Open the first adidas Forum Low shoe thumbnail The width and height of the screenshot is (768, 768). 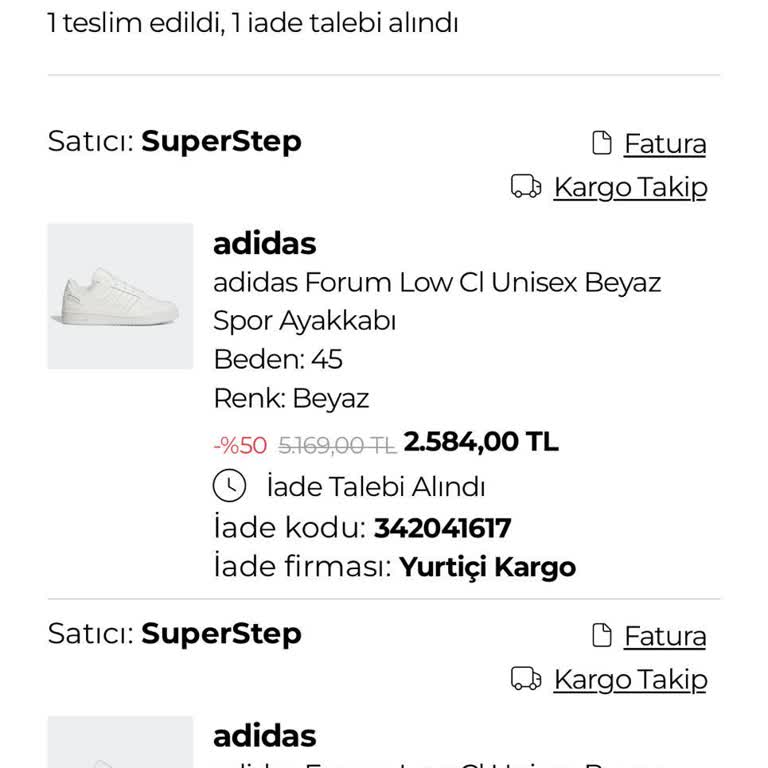120,296
